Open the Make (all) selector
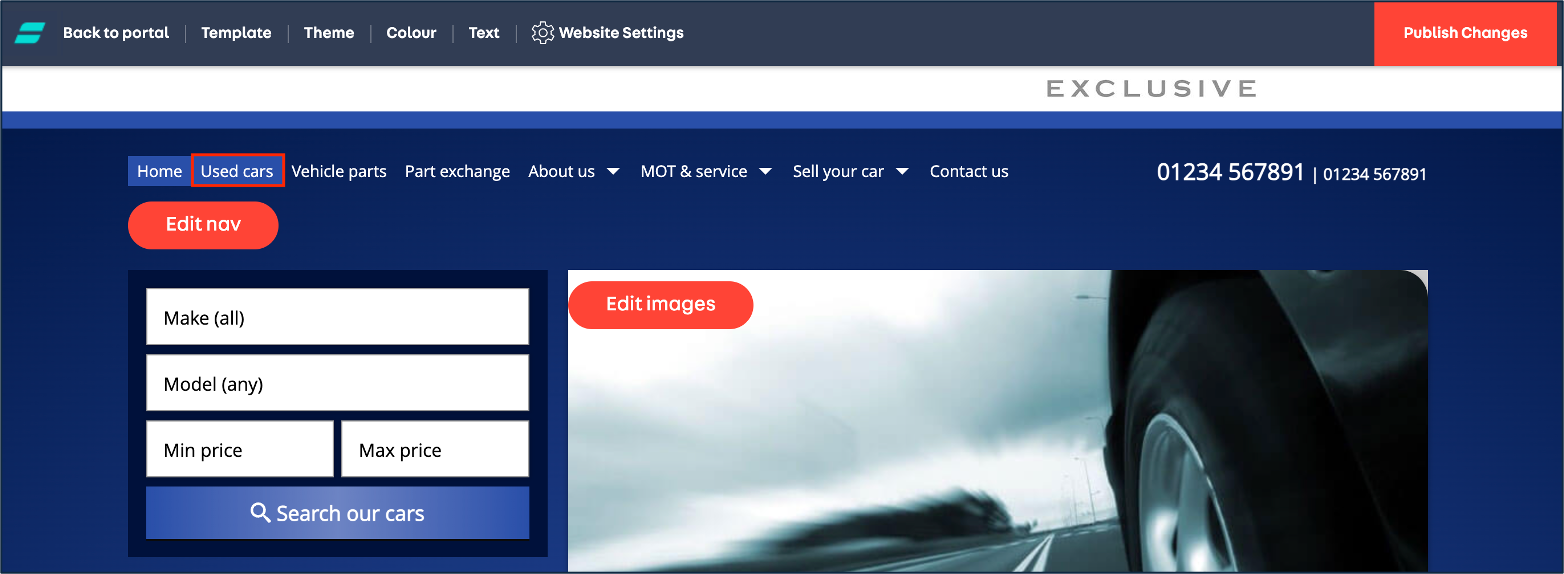The image size is (1564, 574). click(x=337, y=317)
